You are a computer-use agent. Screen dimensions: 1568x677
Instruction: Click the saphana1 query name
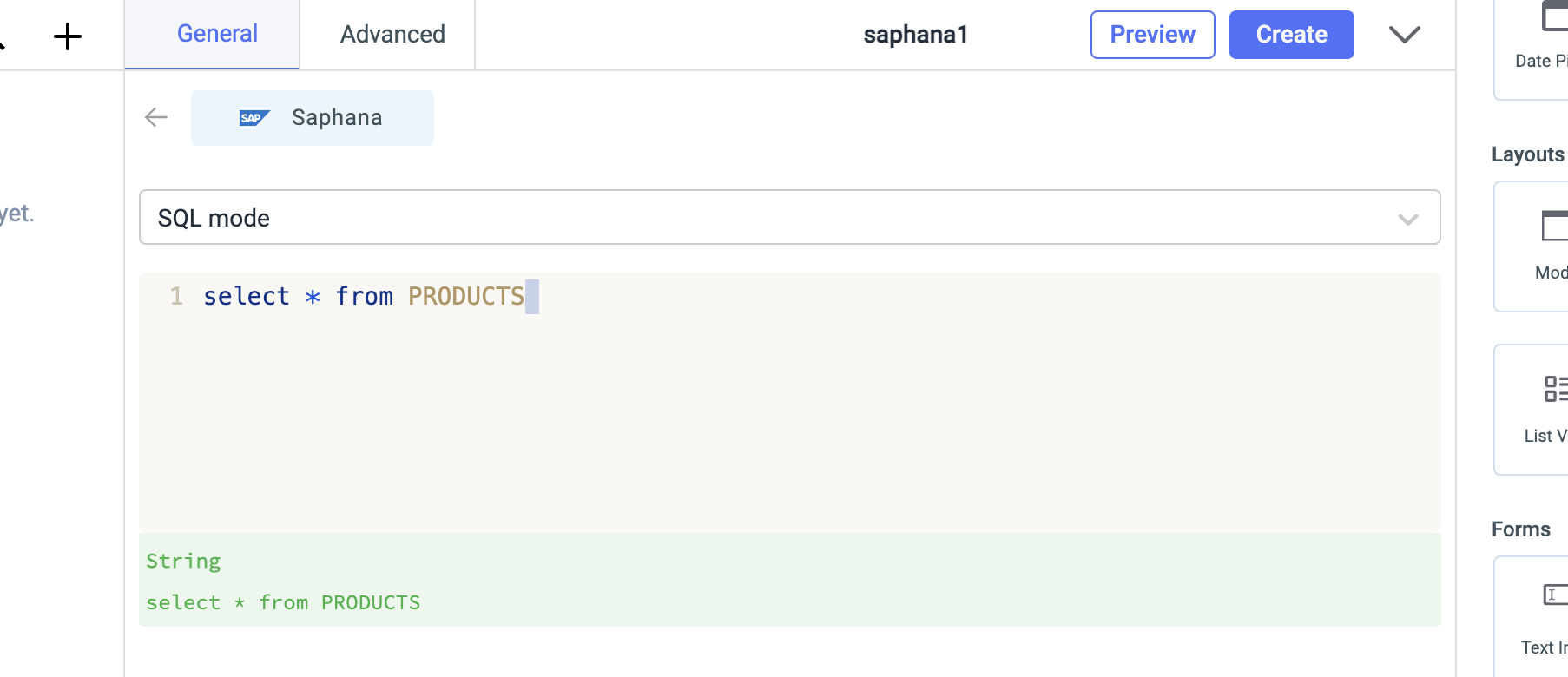pos(915,35)
